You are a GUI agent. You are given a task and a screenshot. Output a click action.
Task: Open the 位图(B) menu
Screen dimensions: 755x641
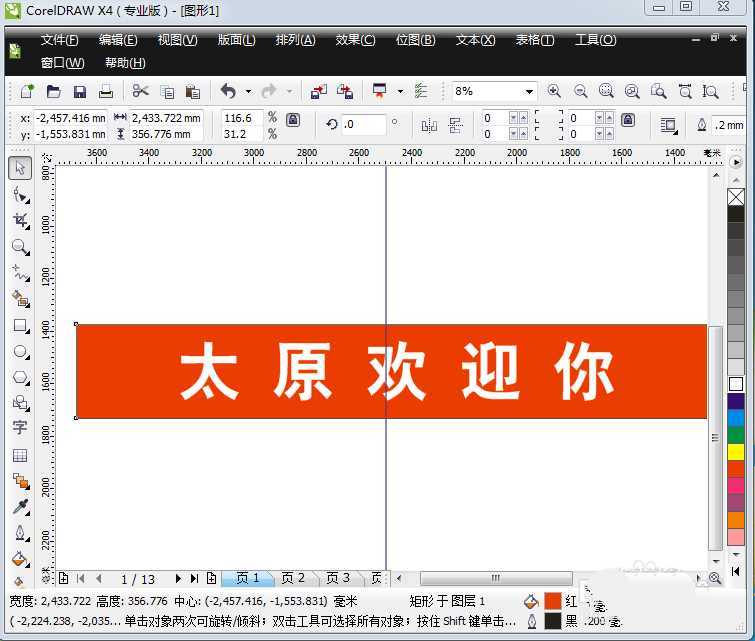(x=415, y=40)
